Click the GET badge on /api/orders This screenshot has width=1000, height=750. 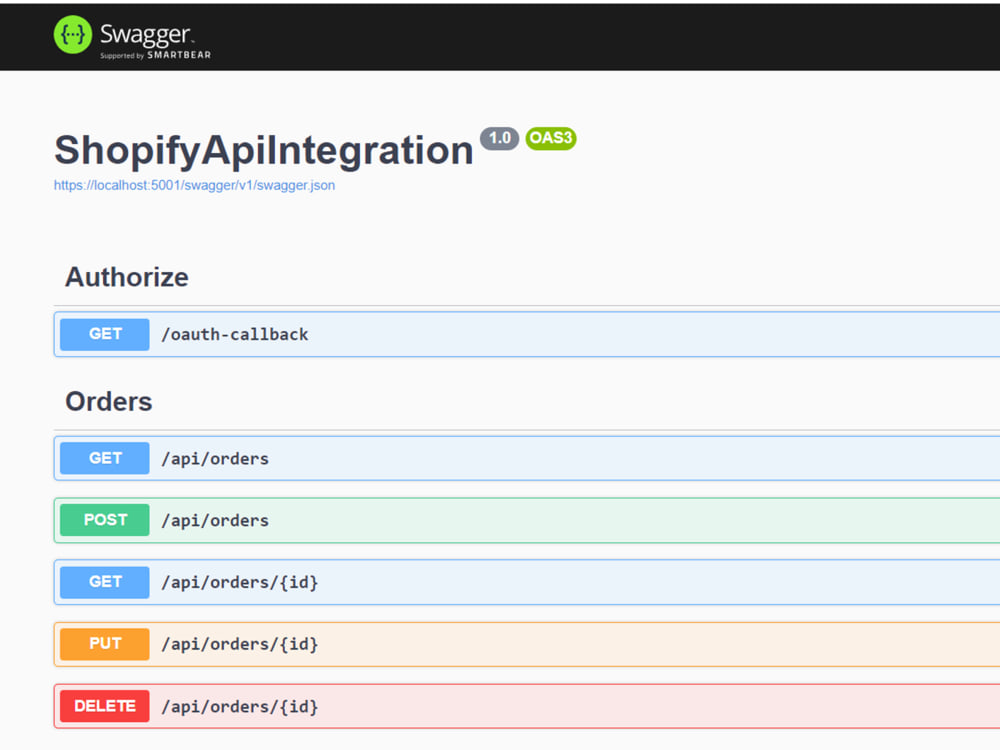(x=103, y=458)
